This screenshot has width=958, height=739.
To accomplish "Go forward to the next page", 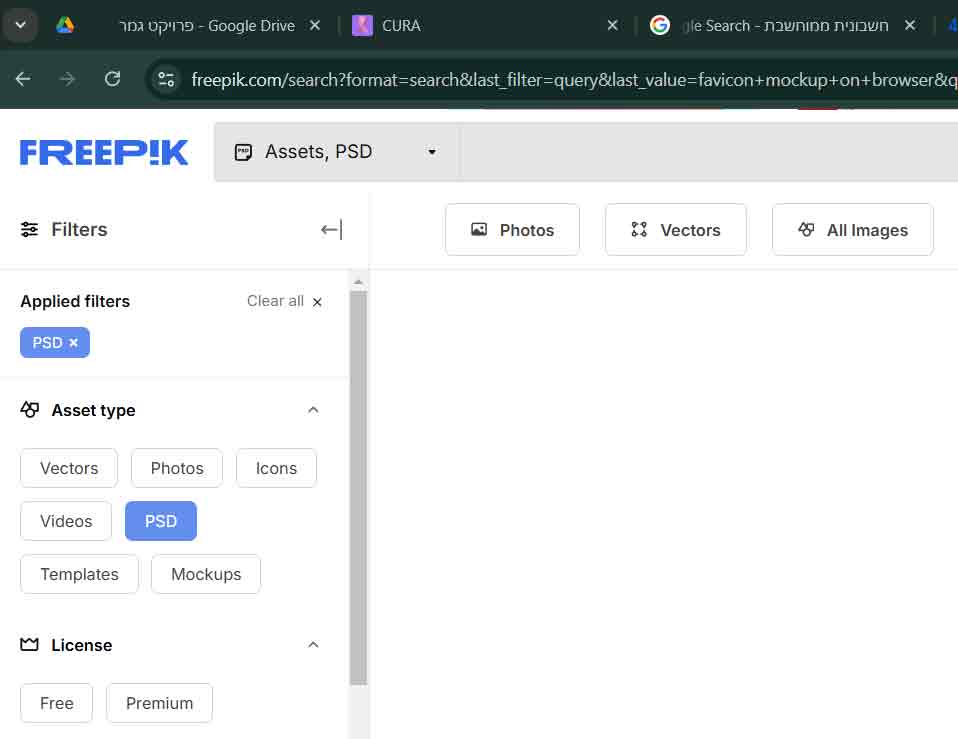I will tap(67, 79).
